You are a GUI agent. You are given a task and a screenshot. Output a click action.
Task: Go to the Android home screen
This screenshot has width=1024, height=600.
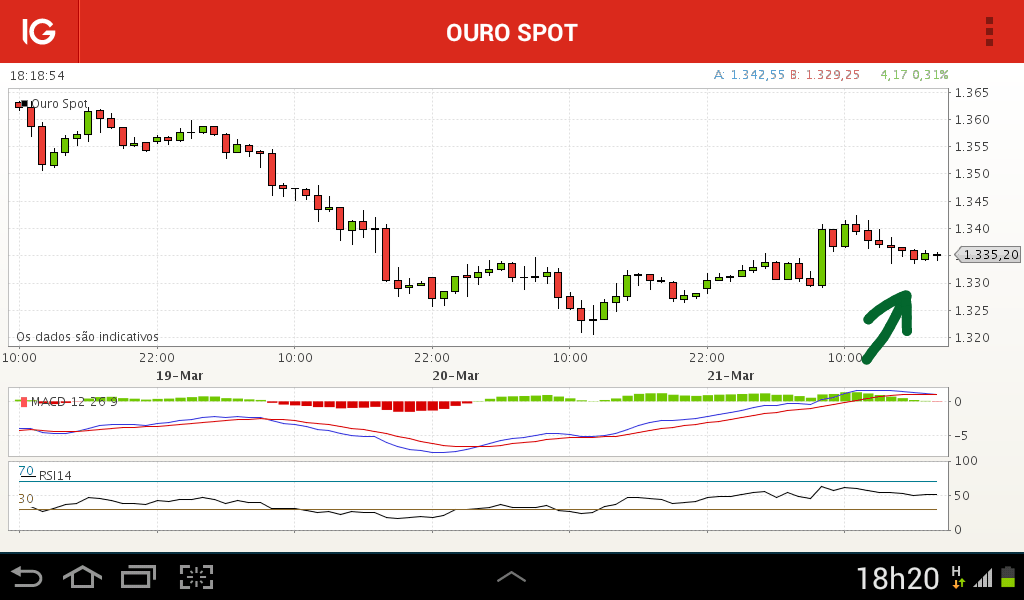pyautogui.click(x=82, y=577)
